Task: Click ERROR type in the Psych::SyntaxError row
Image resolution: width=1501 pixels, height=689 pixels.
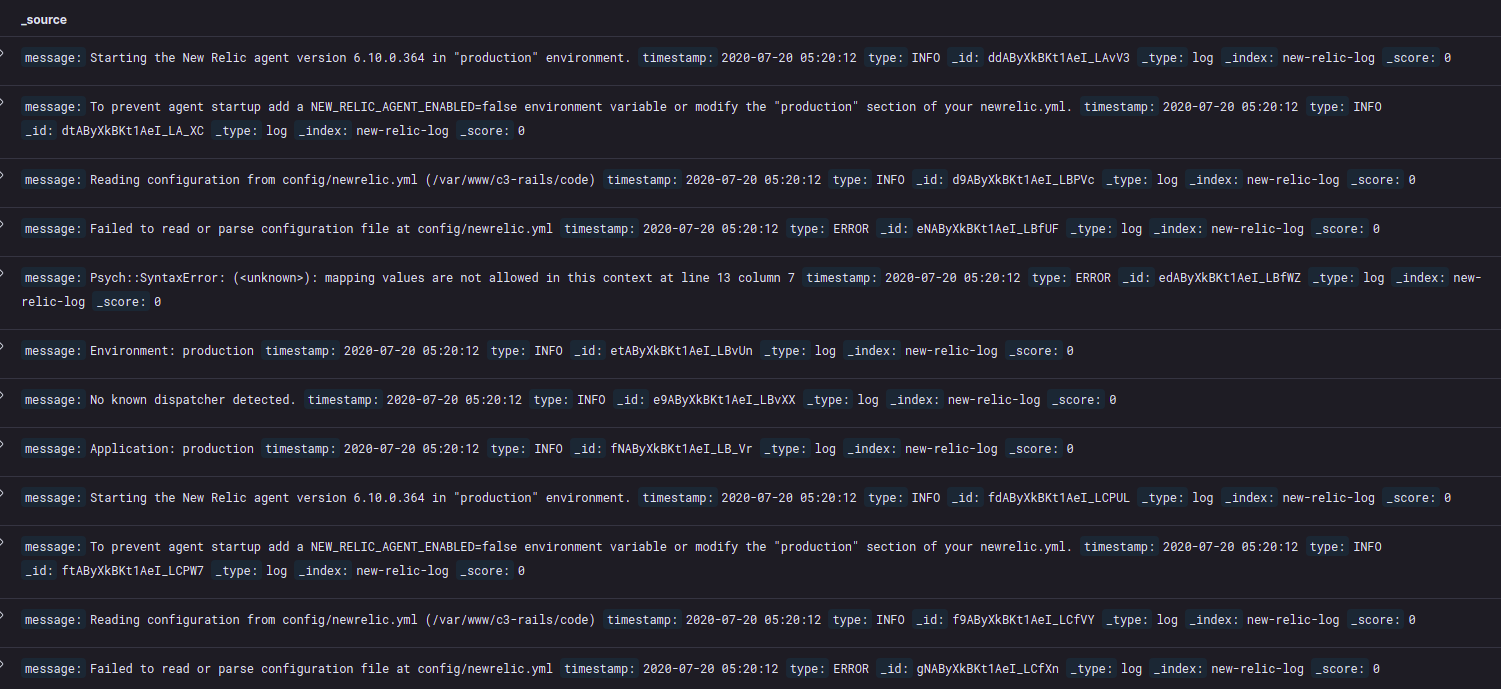Action: (1093, 278)
